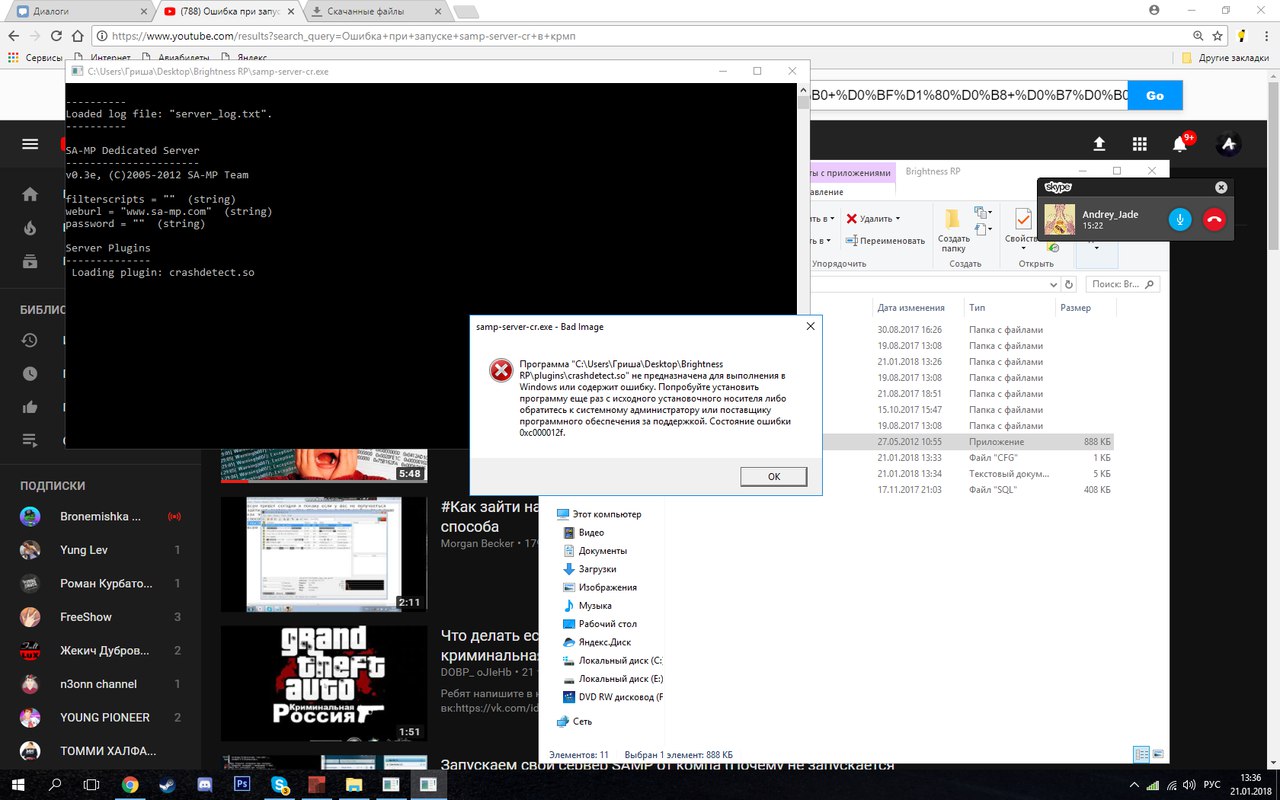This screenshot has width=1280, height=800.
Task: Click the Explorer search box
Action: tap(1122, 284)
